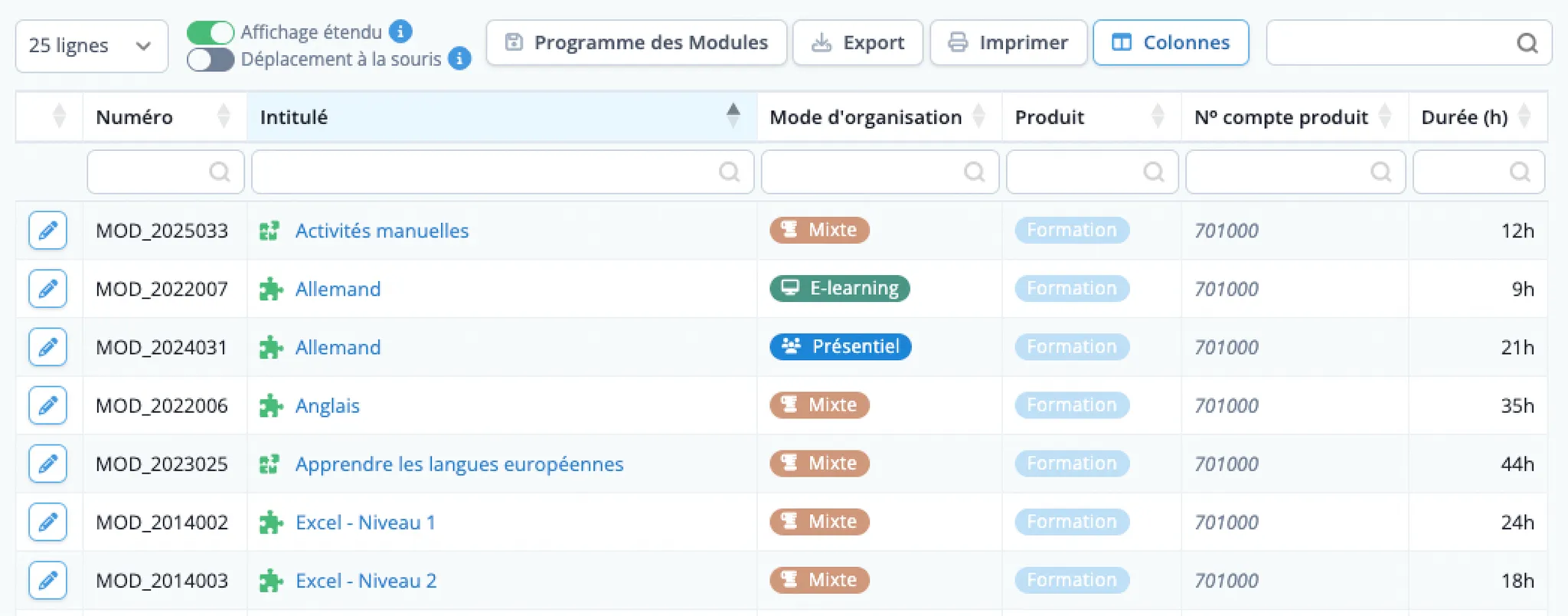Viewport: 1568px width, 616px height.
Task: Click the magnifier icon in the top search box
Action: coord(1527,43)
